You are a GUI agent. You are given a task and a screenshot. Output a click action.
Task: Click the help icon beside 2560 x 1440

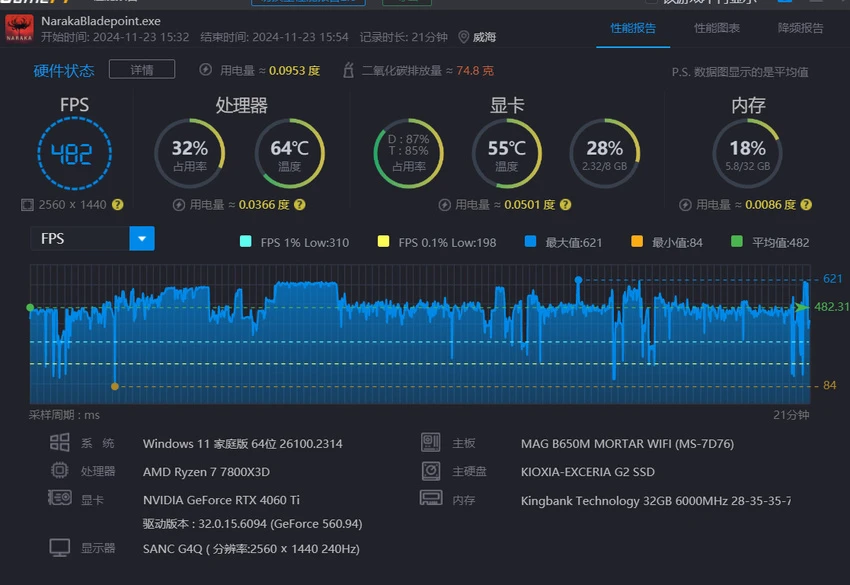[x=118, y=204]
